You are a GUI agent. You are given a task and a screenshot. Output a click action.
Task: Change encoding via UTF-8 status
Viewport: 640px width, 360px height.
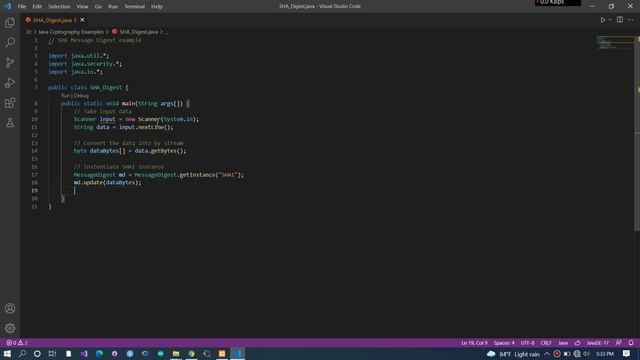click(x=527, y=343)
